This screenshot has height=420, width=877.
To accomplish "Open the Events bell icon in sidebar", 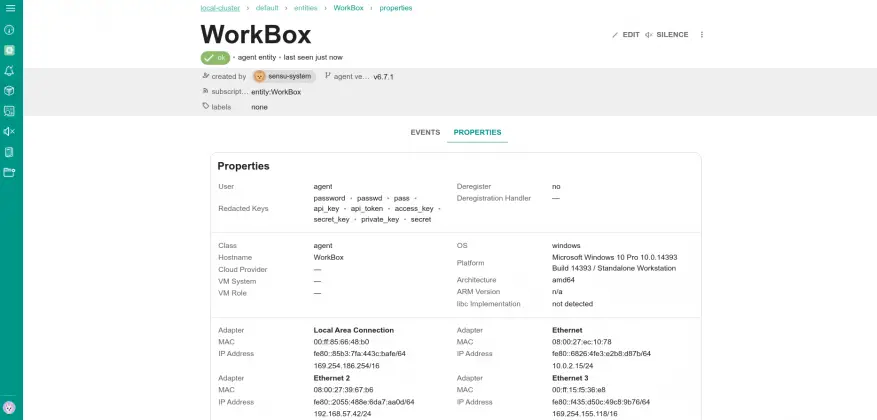I will point(10,70).
